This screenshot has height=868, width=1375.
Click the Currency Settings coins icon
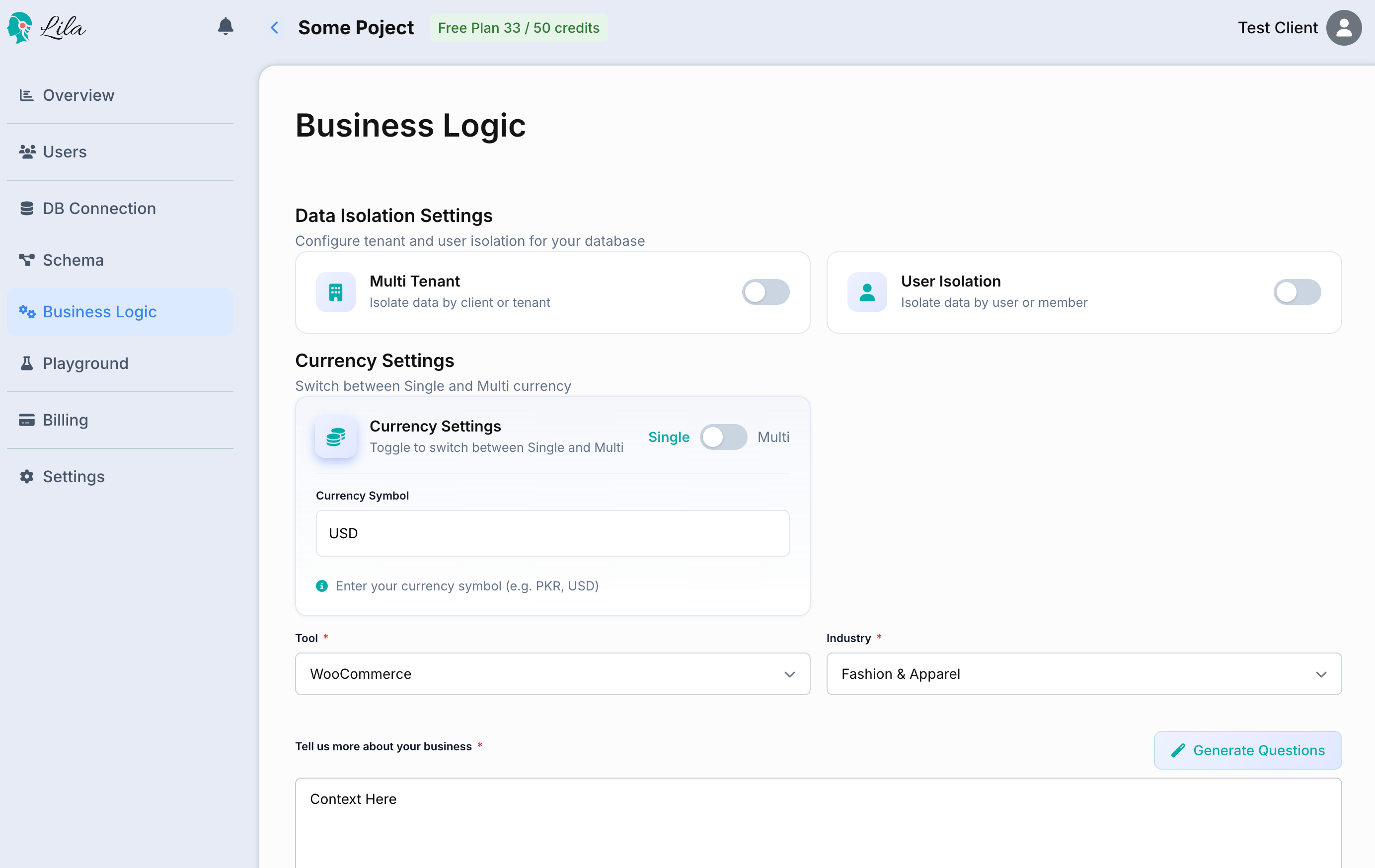(336, 437)
